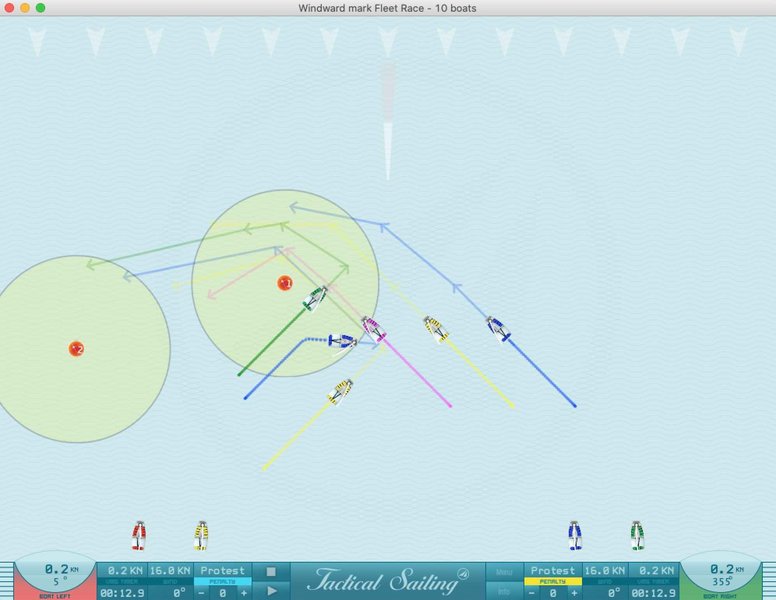Select the blue boat with dotted trail
The image size is (776, 600).
coord(342,341)
